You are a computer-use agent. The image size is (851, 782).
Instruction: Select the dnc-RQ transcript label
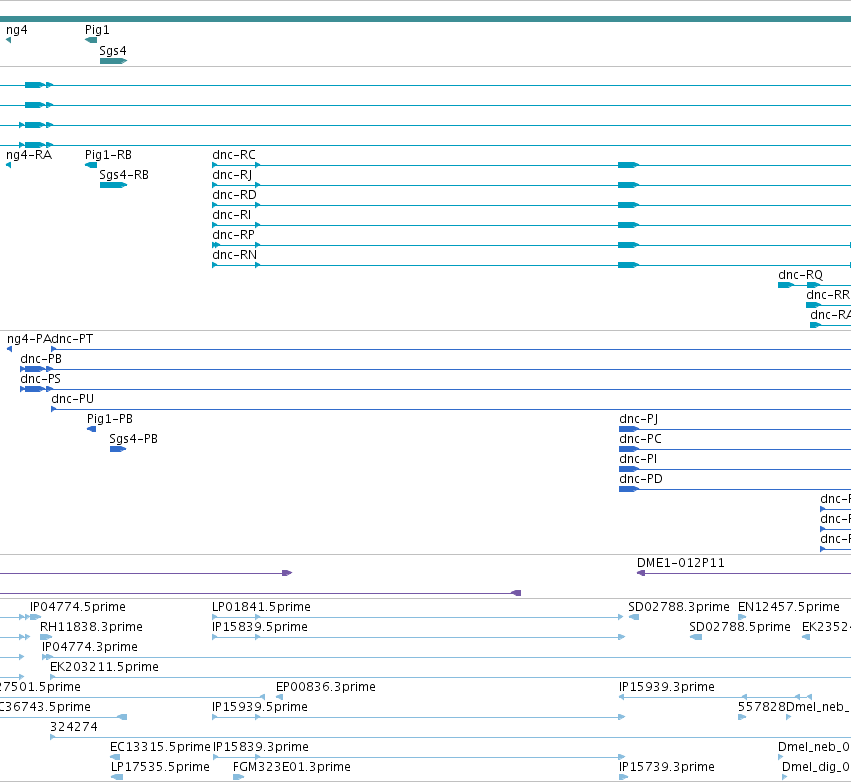pyautogui.click(x=801, y=275)
